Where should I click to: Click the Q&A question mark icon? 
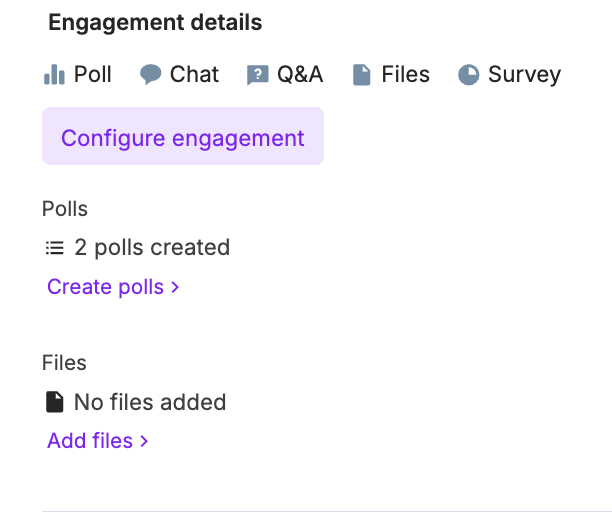(x=258, y=75)
